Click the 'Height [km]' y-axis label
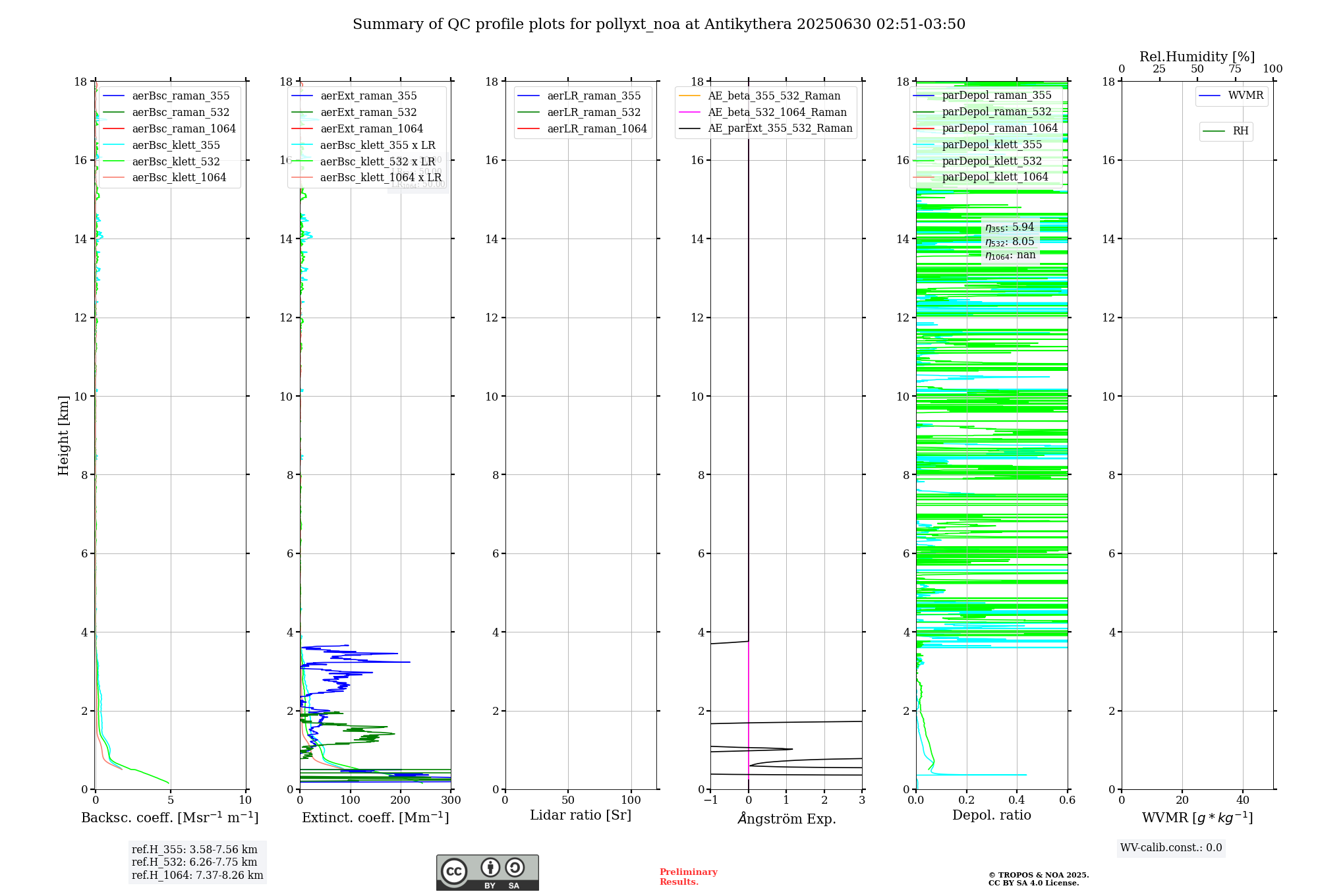 click(63, 435)
